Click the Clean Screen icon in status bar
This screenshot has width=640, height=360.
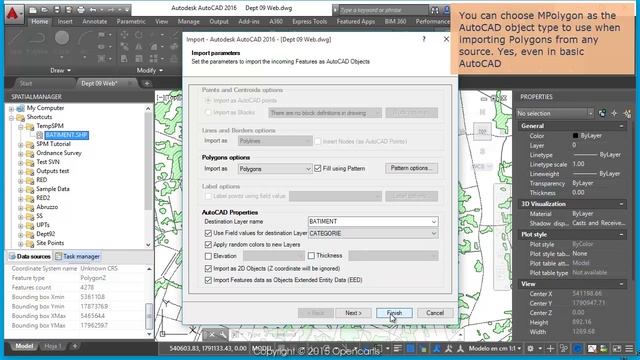tap(617, 349)
